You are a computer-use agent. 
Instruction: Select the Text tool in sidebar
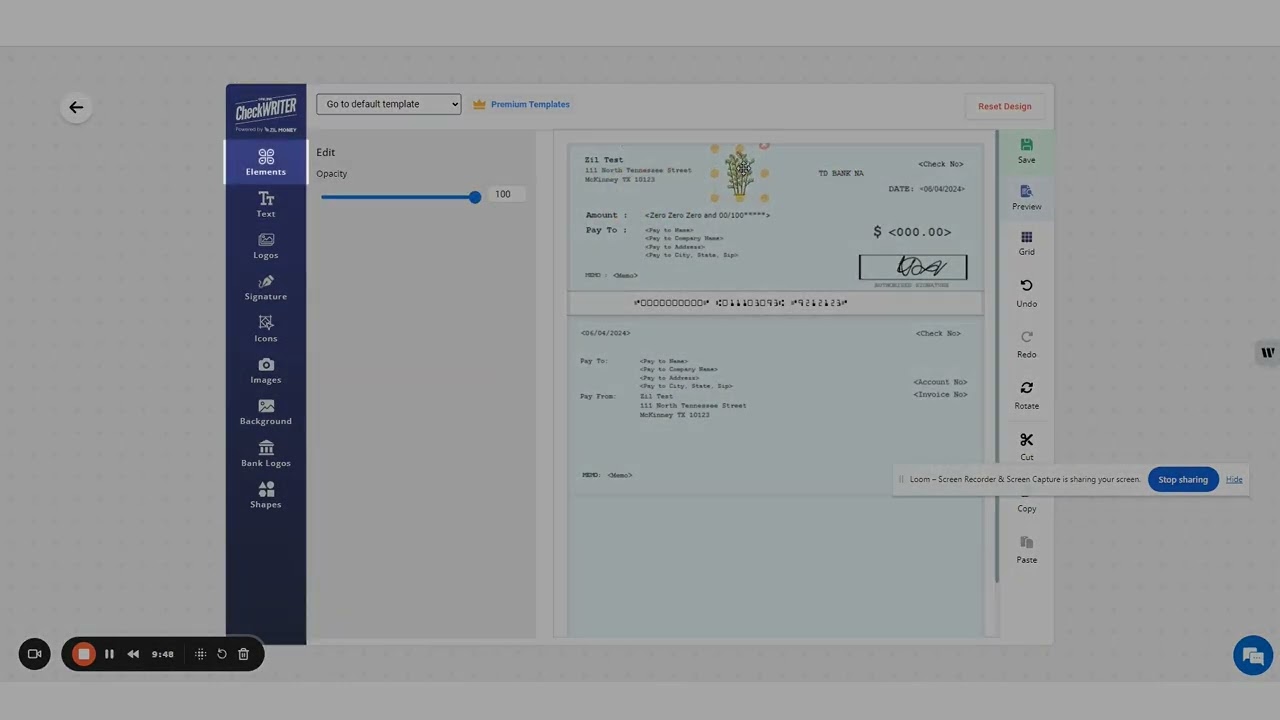point(265,204)
